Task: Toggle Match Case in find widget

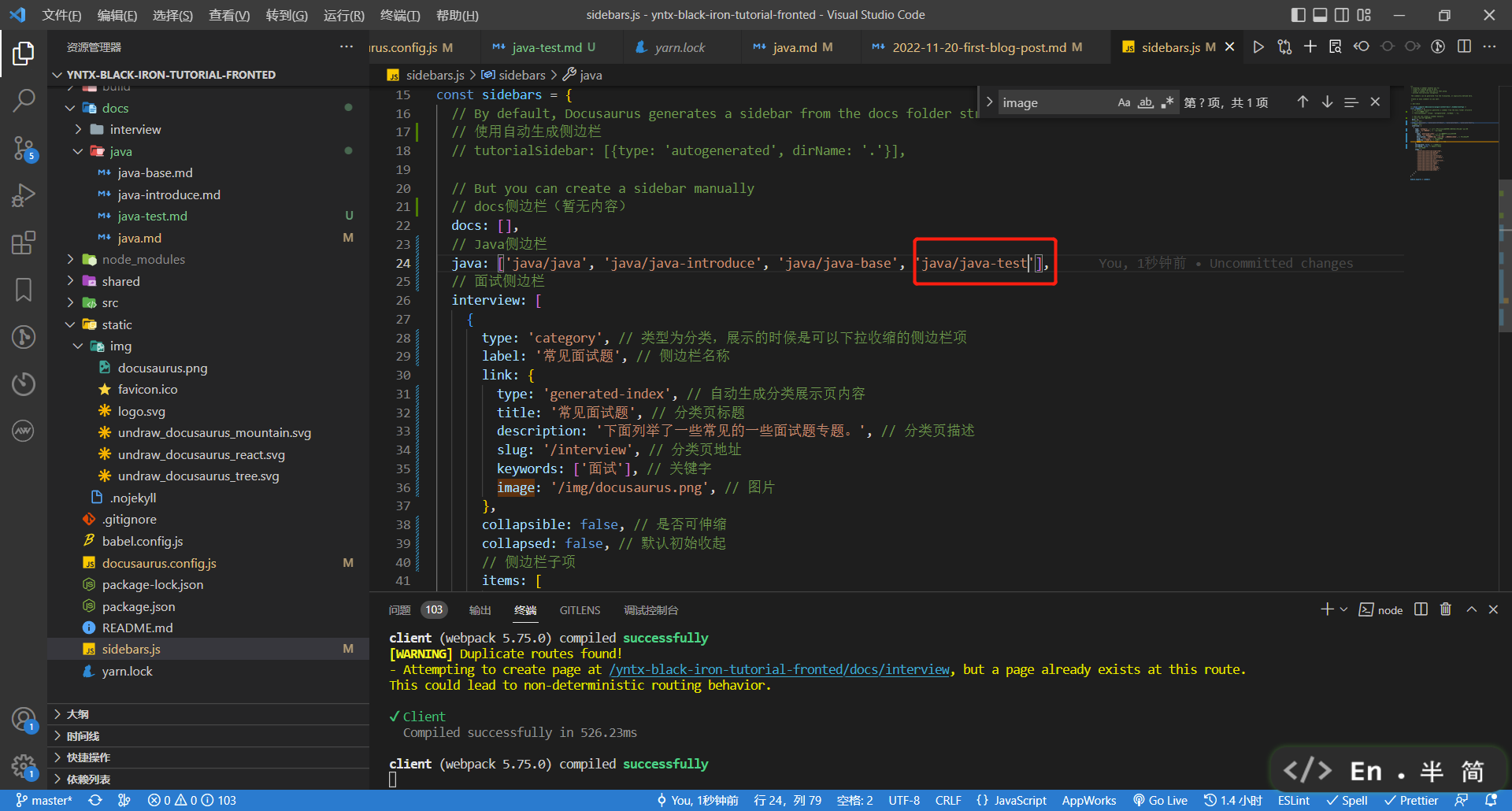Action: (x=1124, y=102)
